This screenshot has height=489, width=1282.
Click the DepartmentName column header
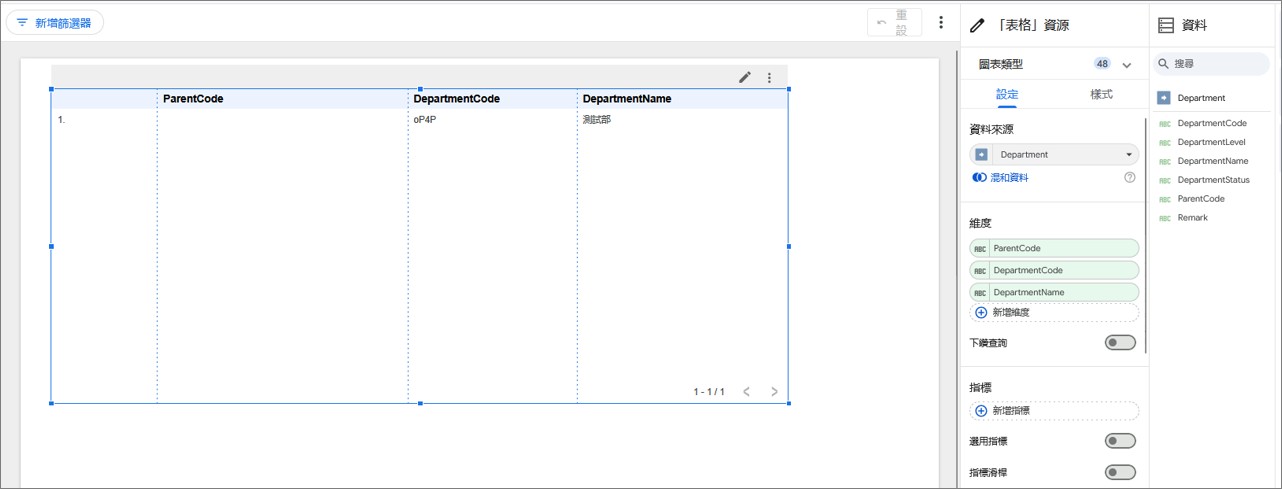627,99
